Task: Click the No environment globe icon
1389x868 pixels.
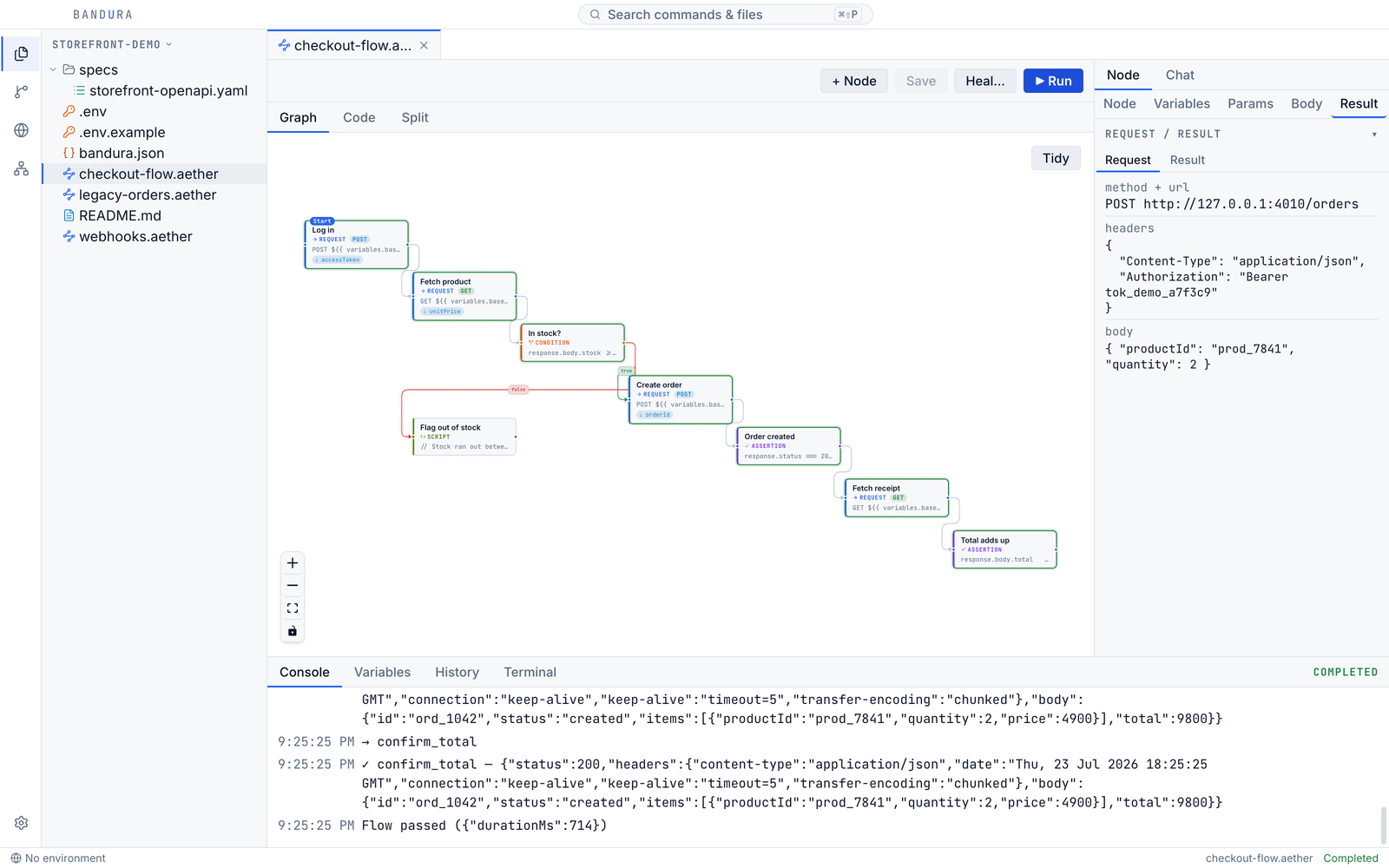Action: 16,858
